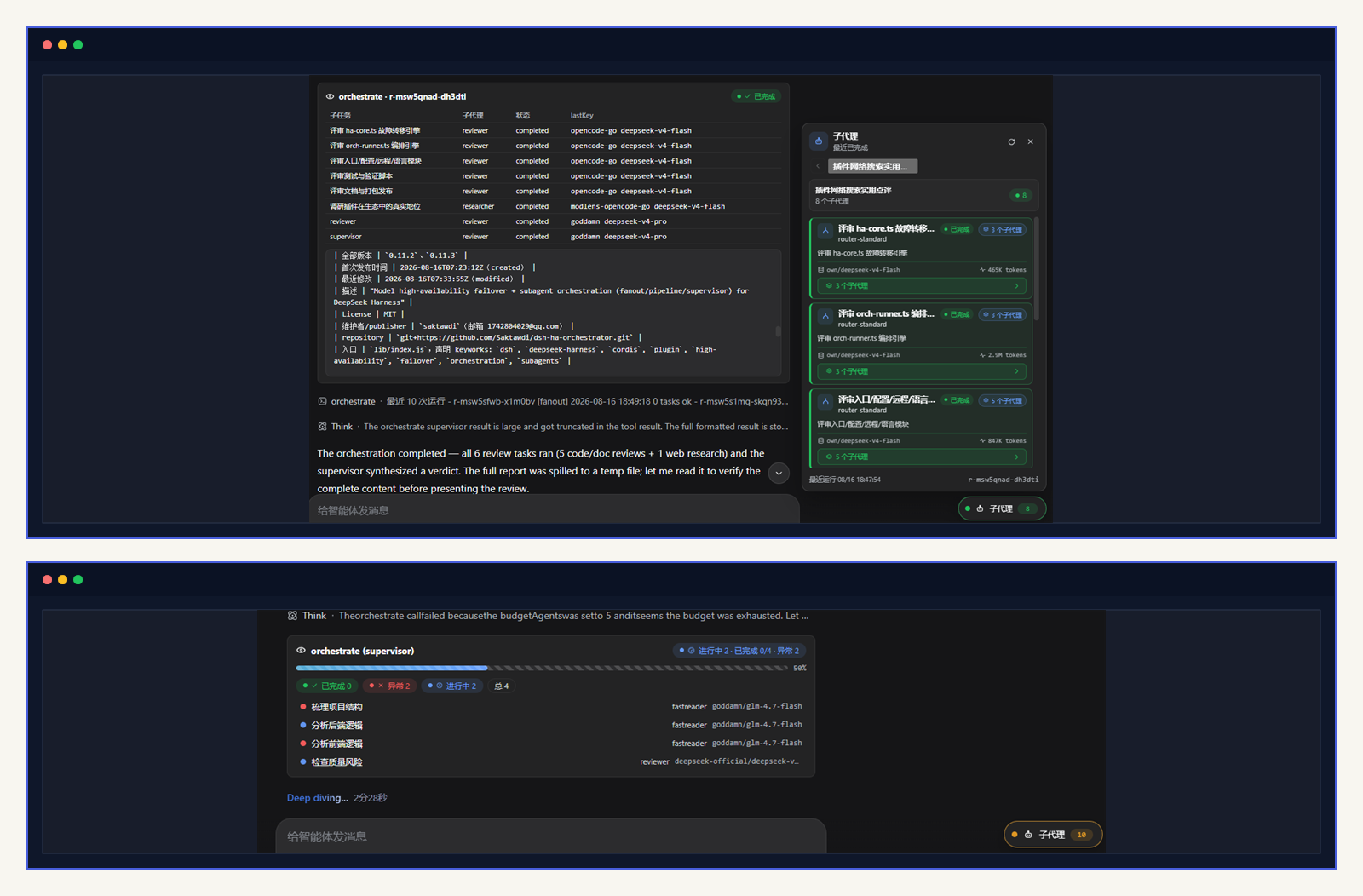The height and width of the screenshot is (896, 1363).
Task: Click the lastKey column header
Action: 582,116
